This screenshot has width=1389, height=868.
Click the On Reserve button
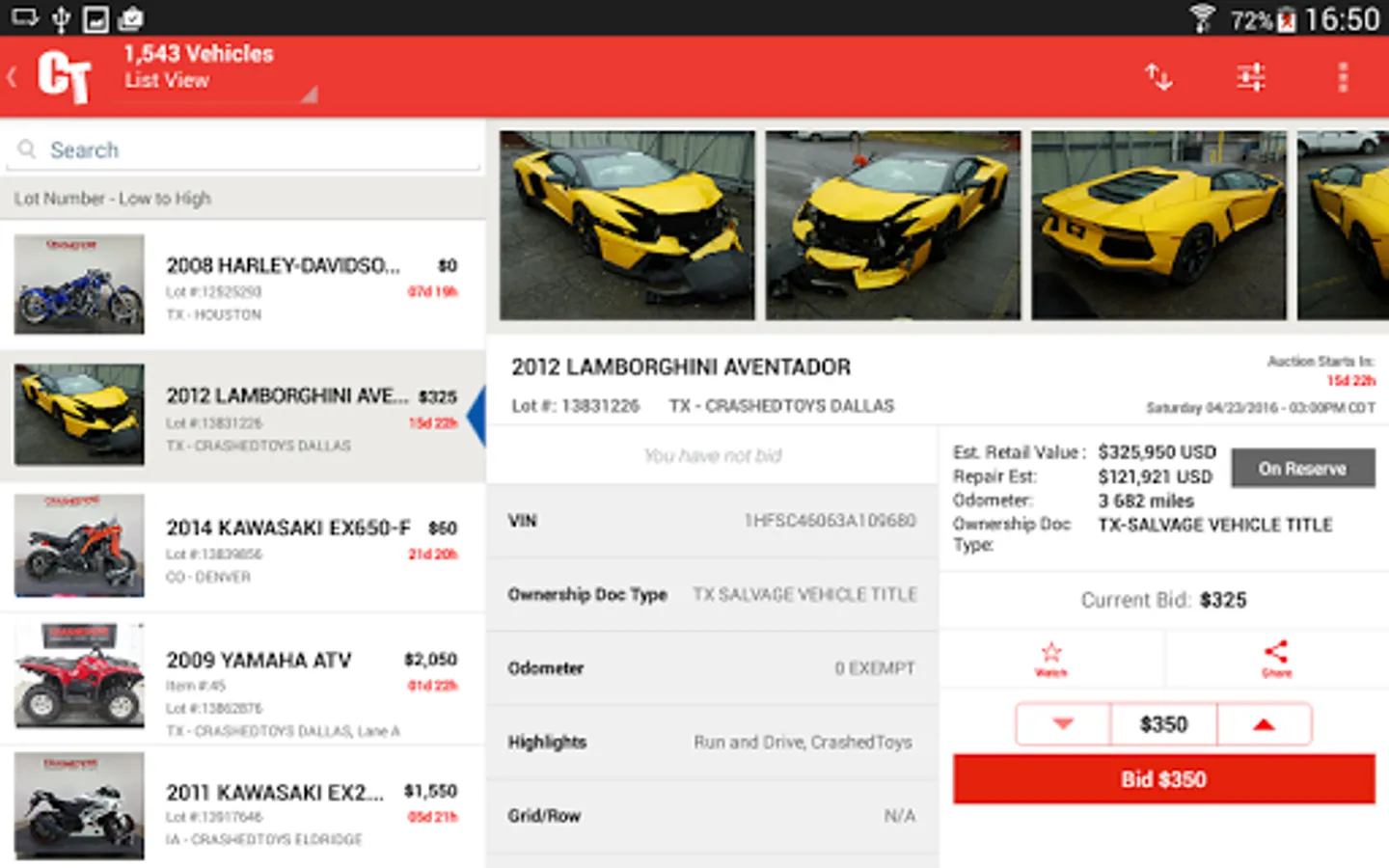pyautogui.click(x=1303, y=469)
